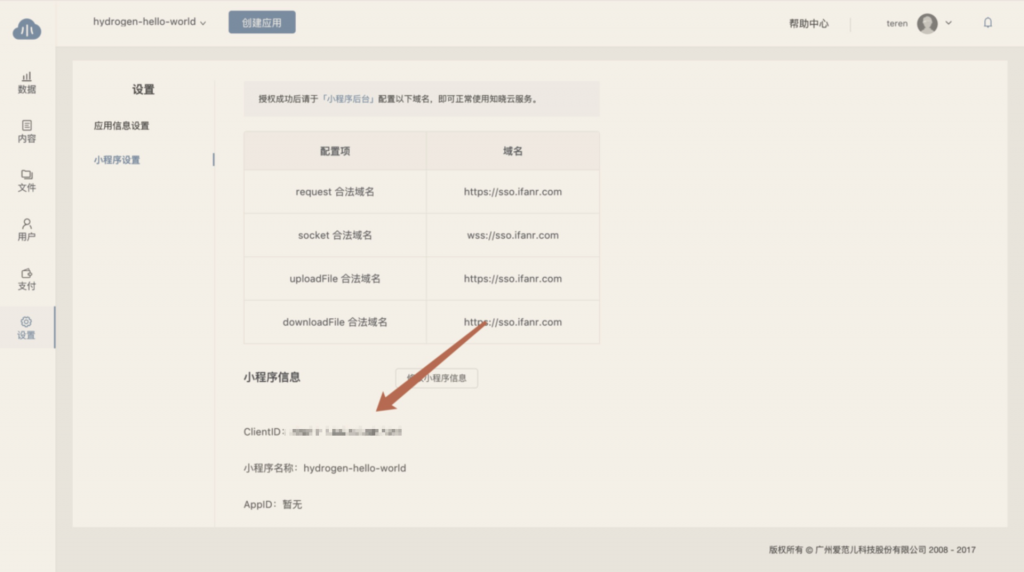Open the 帮助中心 help center link
Viewport: 1024px width, 572px height.
point(808,23)
